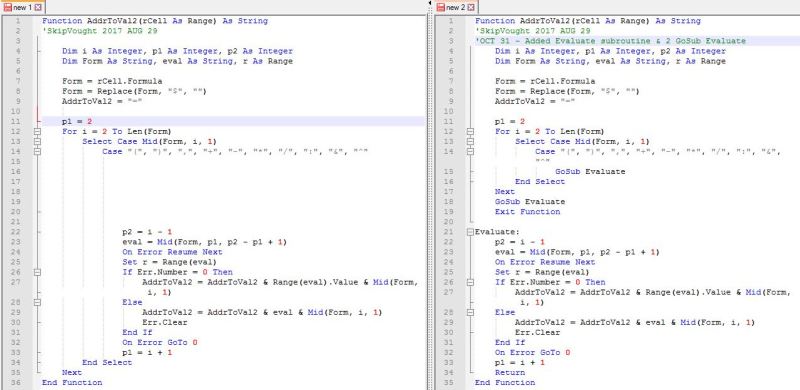Collapse the For loop fold in left pane
Viewport: 800px width, 390px height.
(x=37, y=131)
